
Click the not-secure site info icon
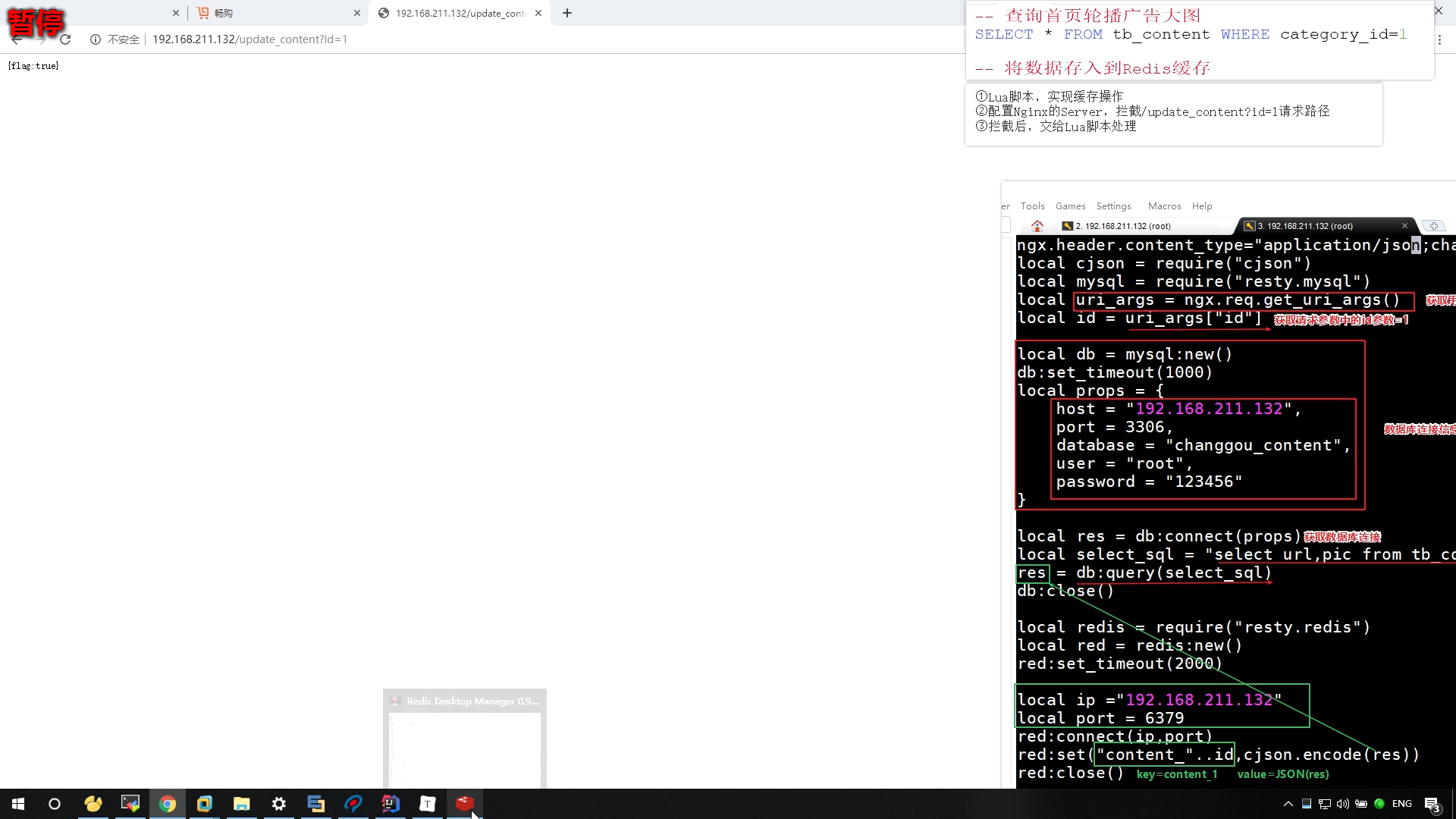[96, 39]
